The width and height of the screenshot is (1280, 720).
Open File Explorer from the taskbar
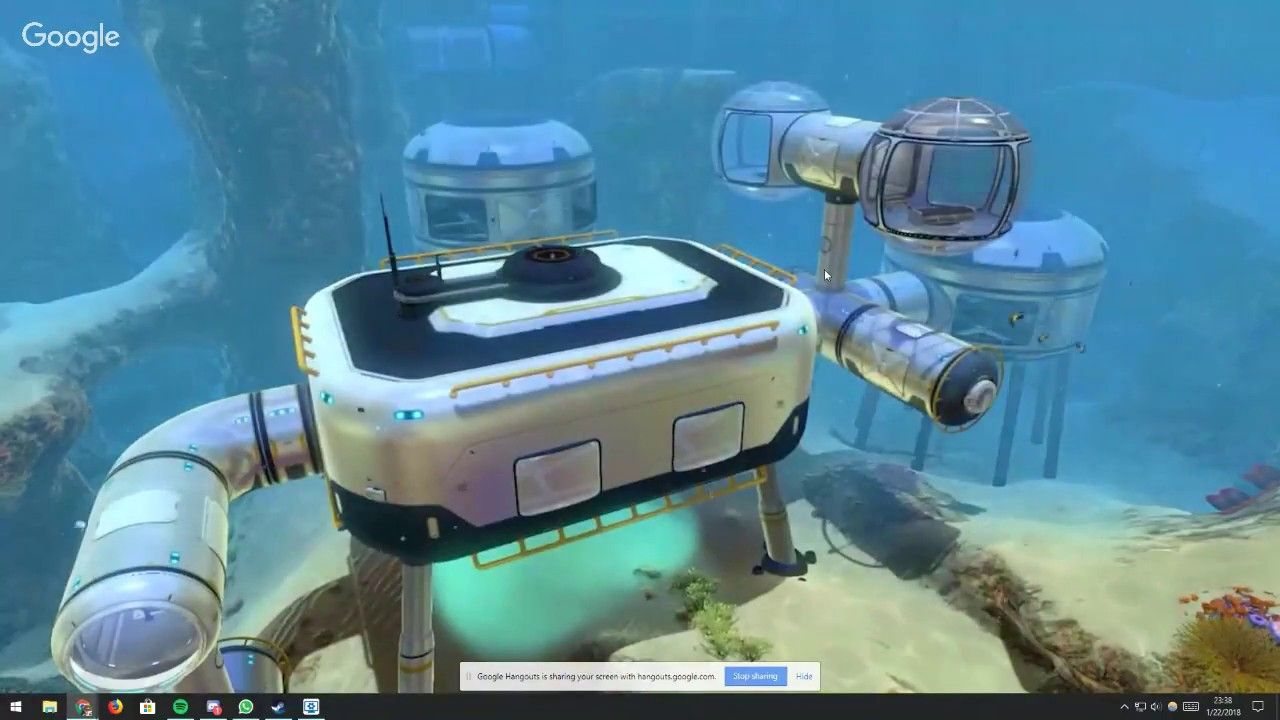[49, 707]
